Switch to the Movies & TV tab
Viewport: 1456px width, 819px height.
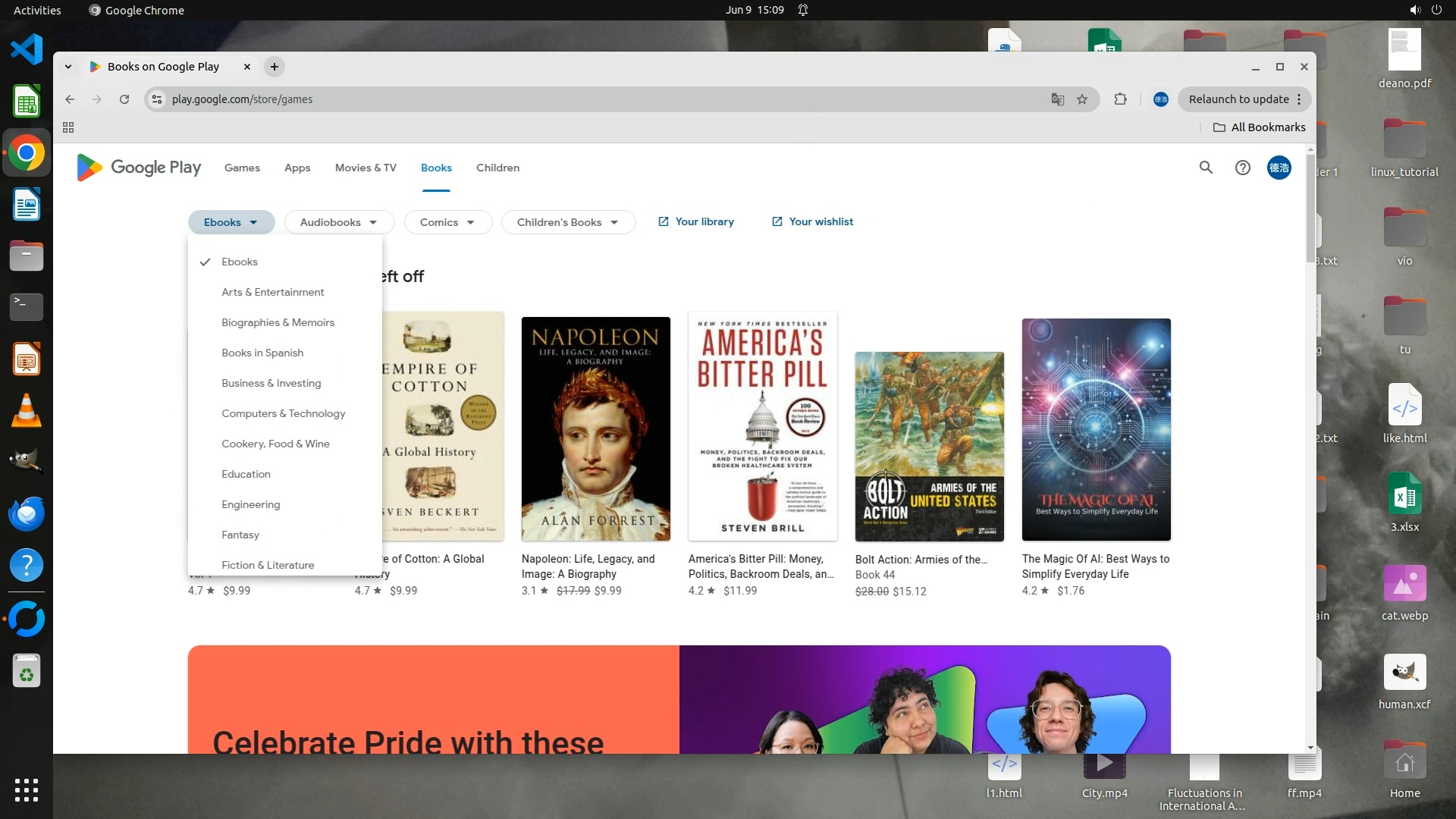click(x=366, y=168)
